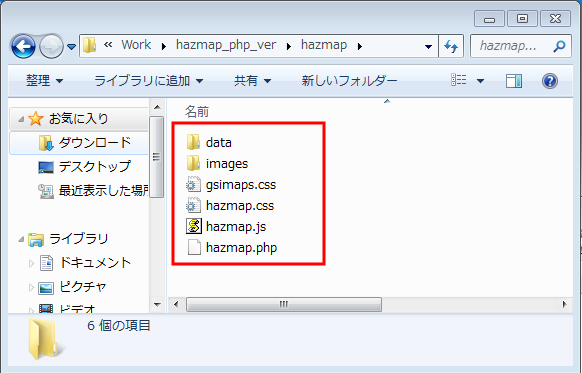
Task: Open help with the question mark icon
Action: (x=550, y=81)
